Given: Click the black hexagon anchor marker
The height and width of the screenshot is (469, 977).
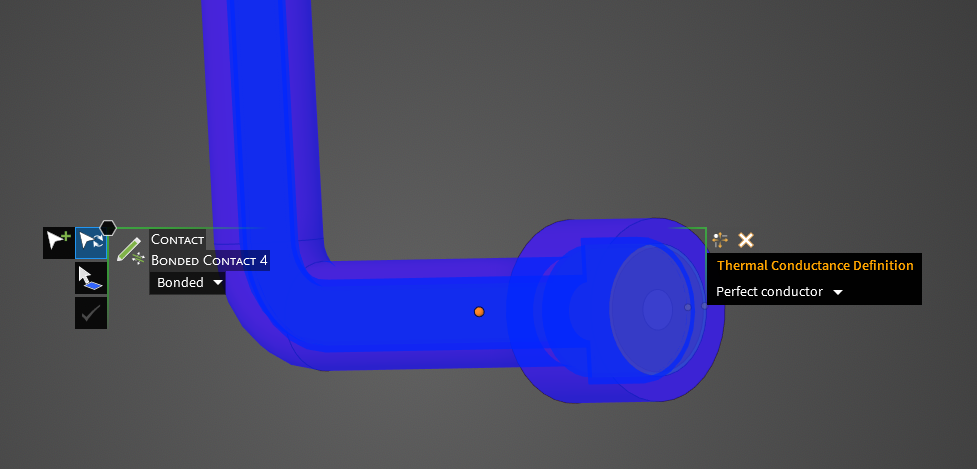Looking at the screenshot, I should click(108, 228).
